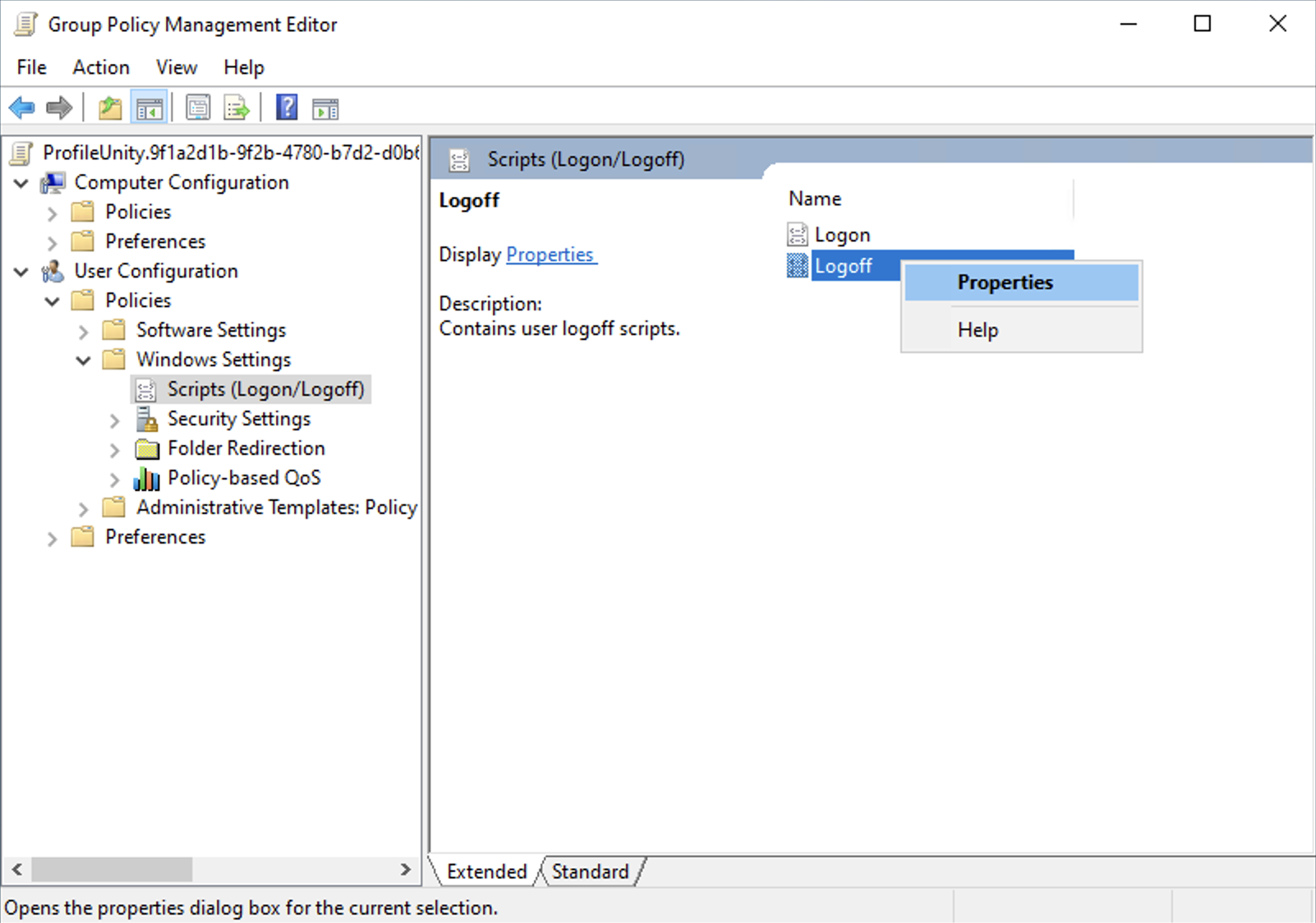Switch to the Standard tab

coord(590,871)
